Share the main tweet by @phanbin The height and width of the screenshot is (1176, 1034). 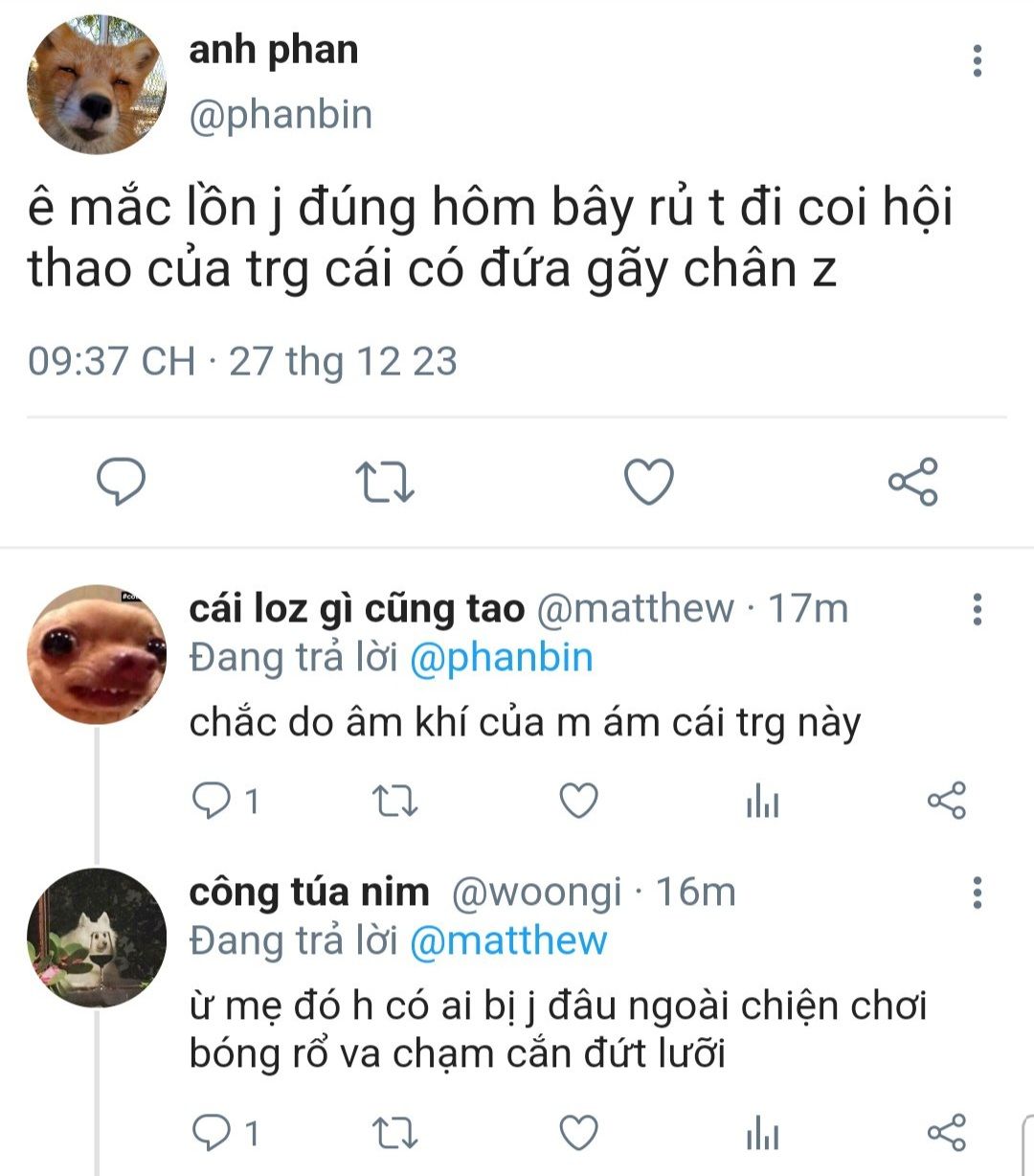912,482
